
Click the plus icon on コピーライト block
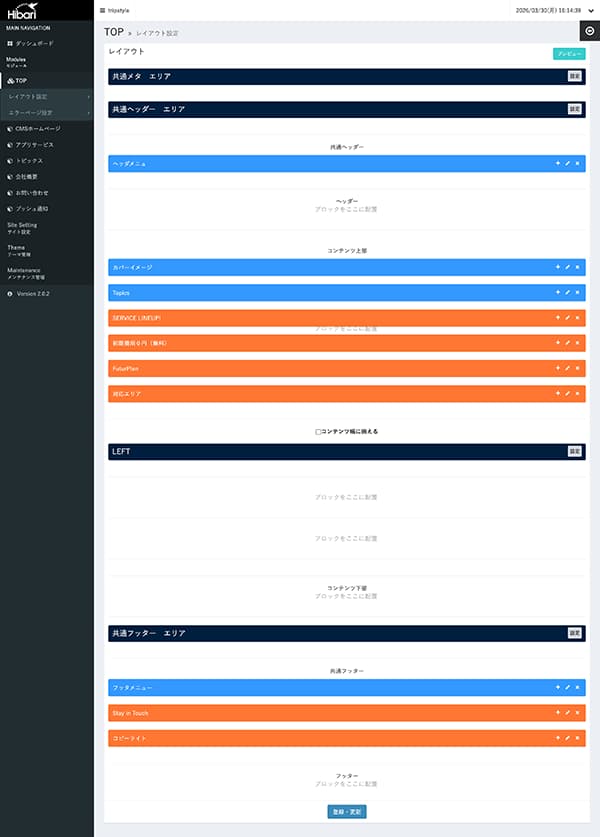pyautogui.click(x=557, y=738)
